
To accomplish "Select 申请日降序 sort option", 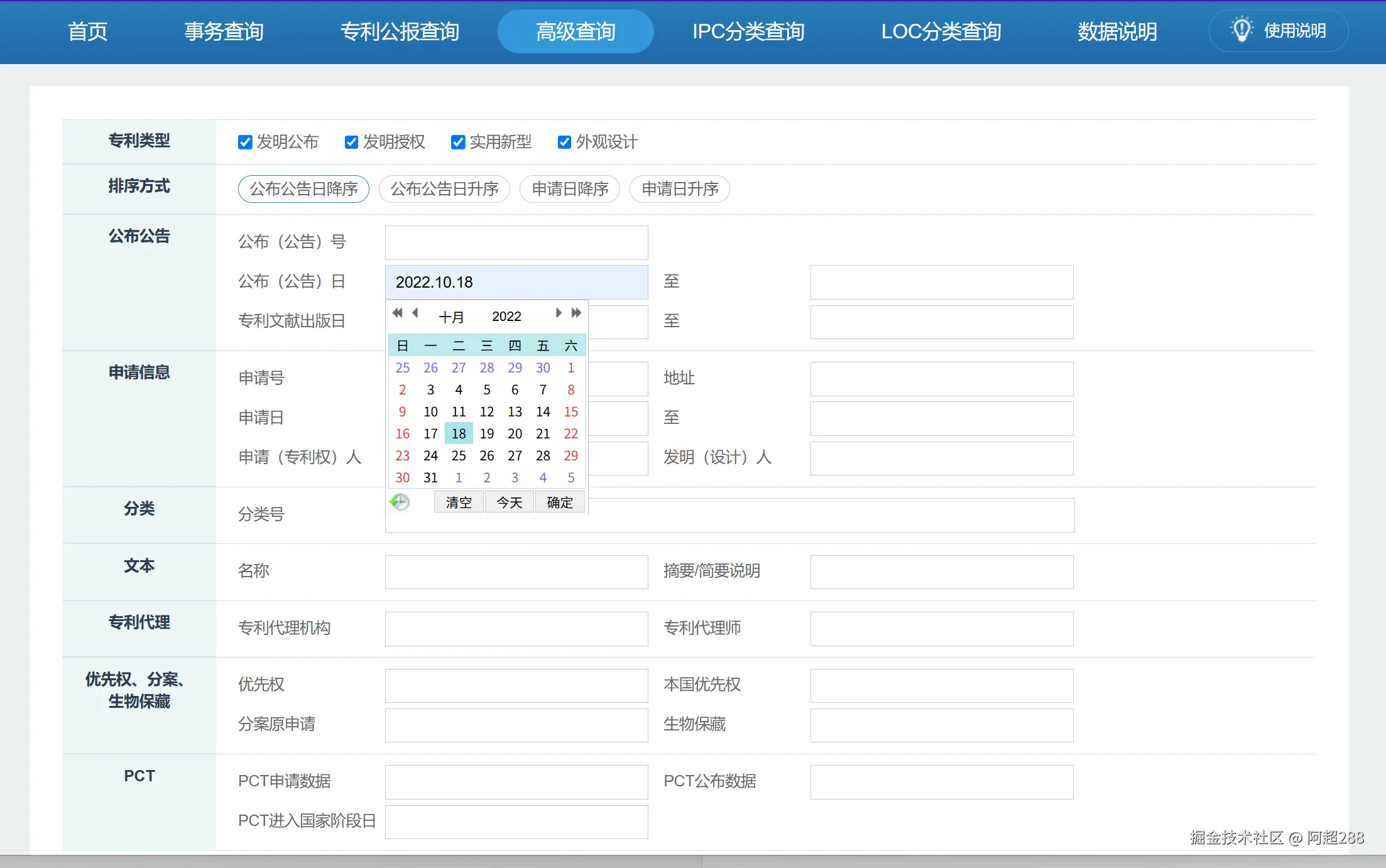I will click(570, 189).
